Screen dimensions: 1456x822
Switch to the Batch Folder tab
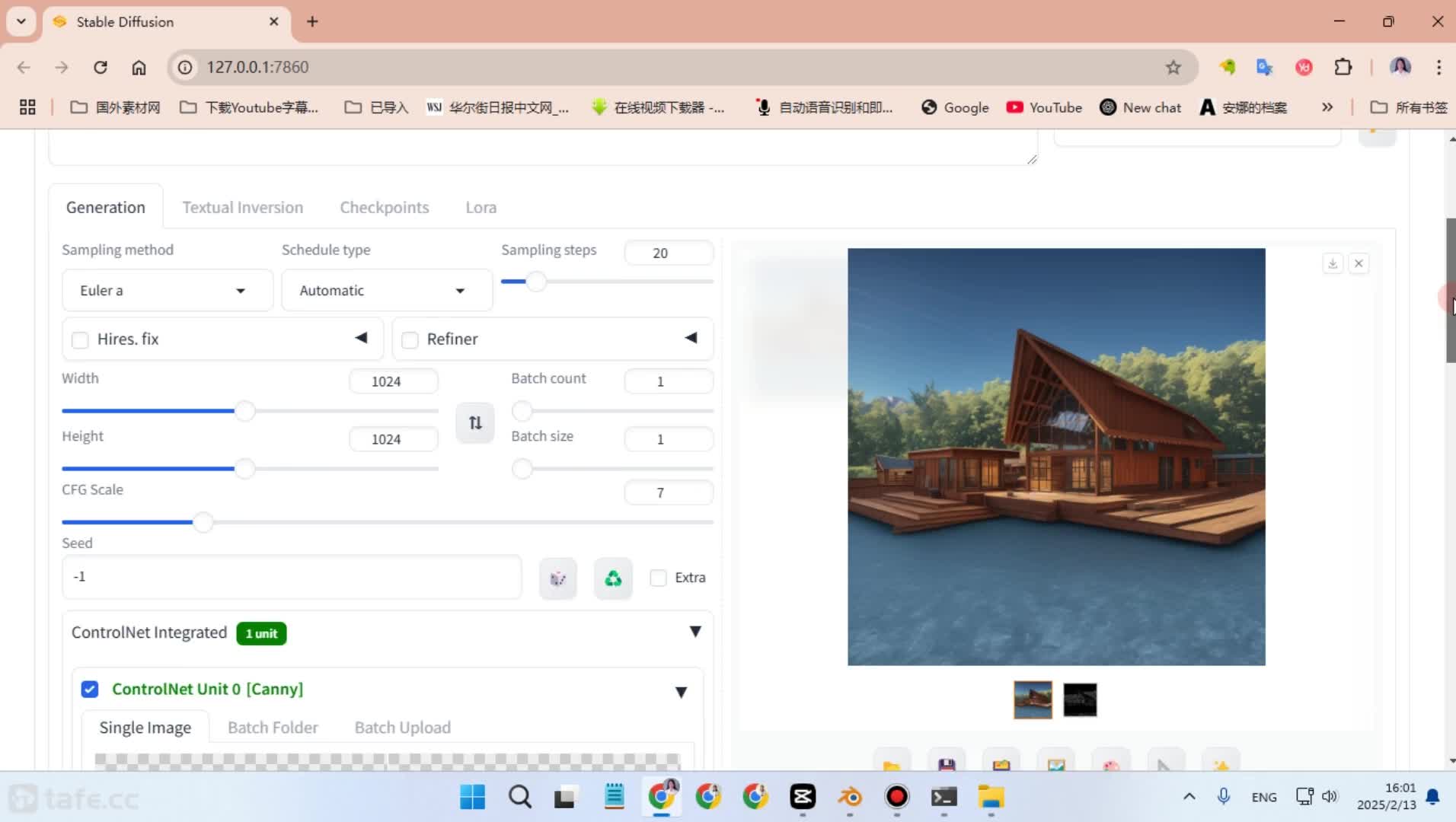[x=273, y=728]
